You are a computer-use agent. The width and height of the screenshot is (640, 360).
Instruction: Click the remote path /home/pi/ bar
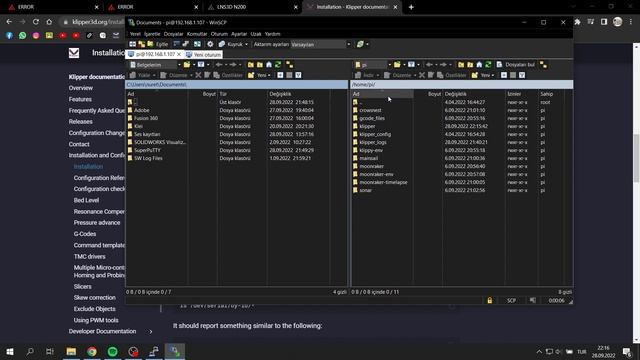(461, 84)
